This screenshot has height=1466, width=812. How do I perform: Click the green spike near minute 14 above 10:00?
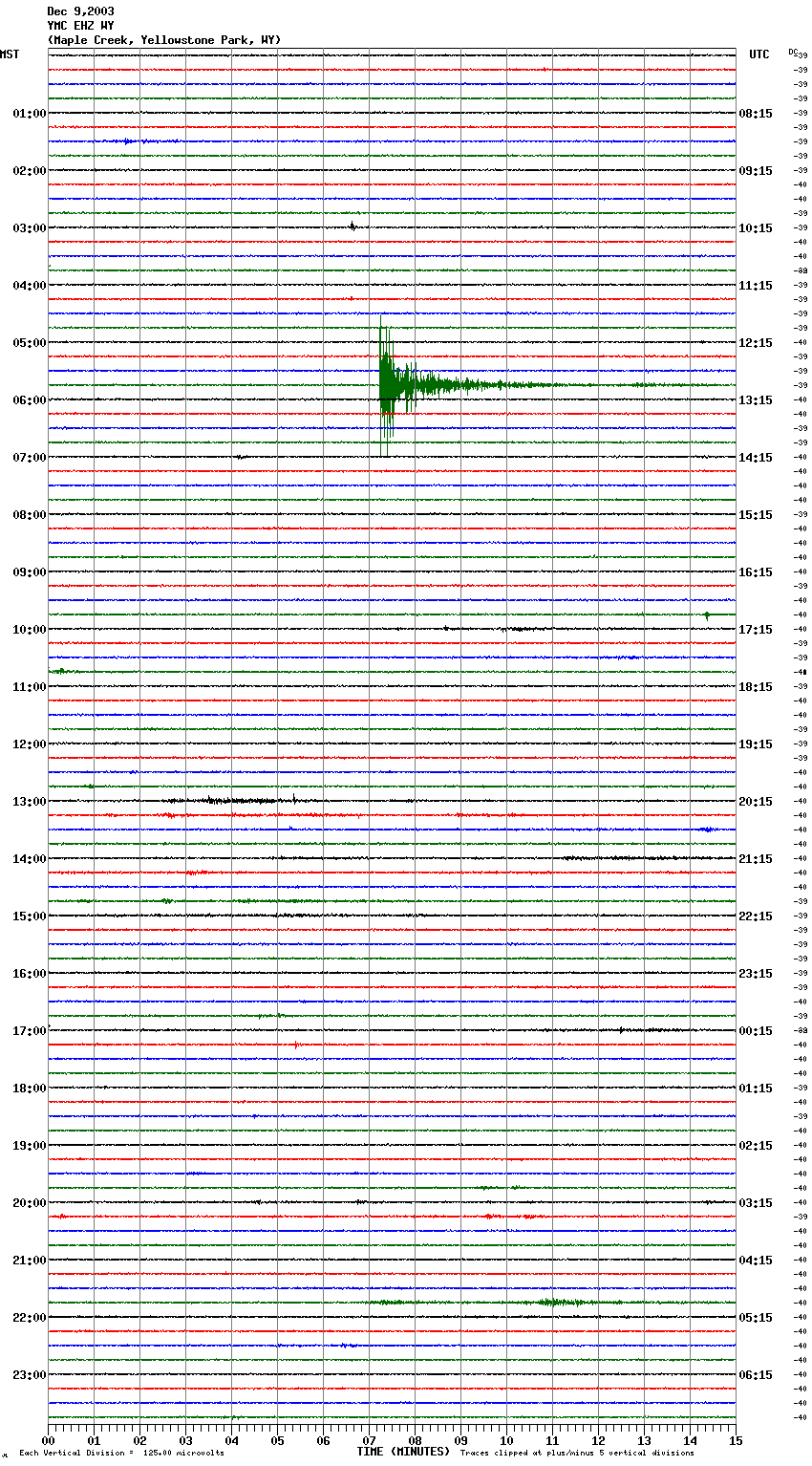pos(706,615)
